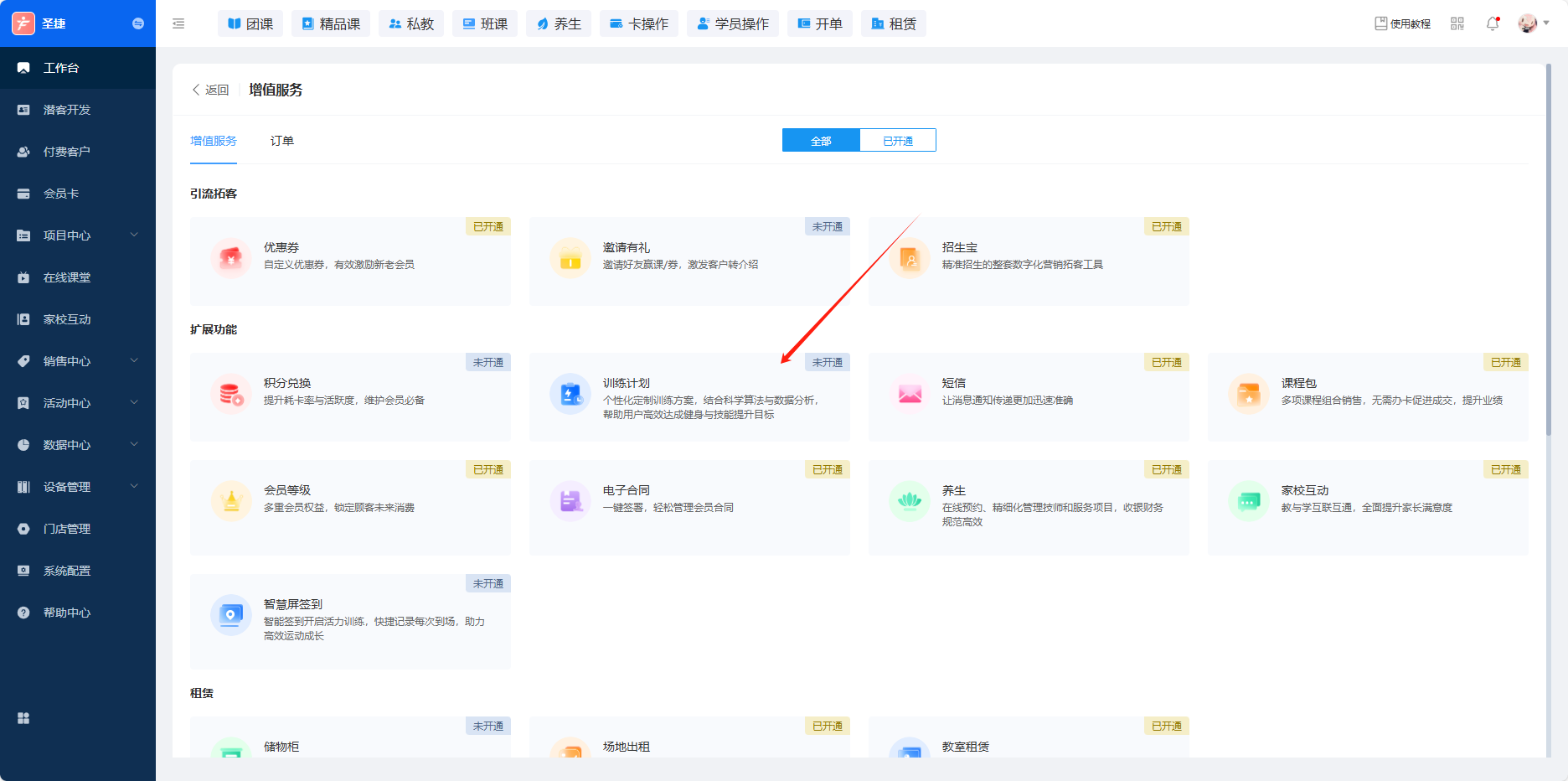Open the QR code grid icon

[x=1457, y=23]
